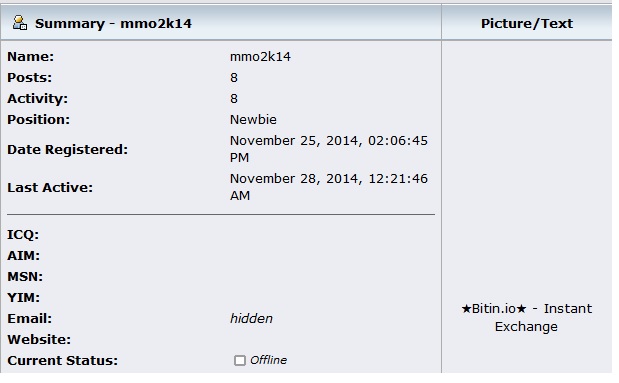
Task: Click the MSN label
Action: coord(25,276)
